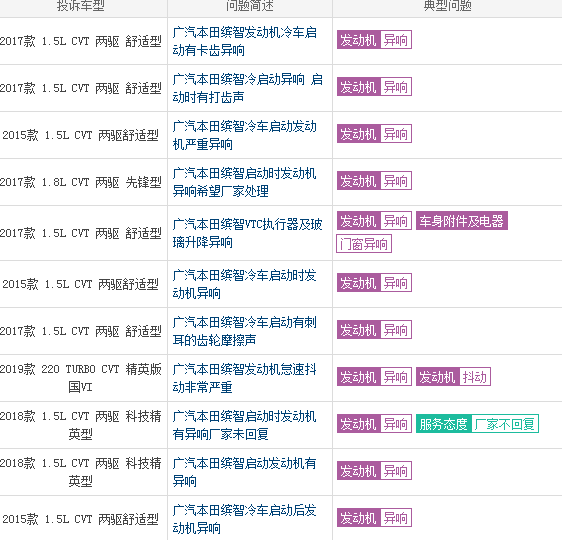Open link 启动时发动机有异响厂家未回复
Image resolution: width=562 pixels, height=540 pixels.
(245, 425)
